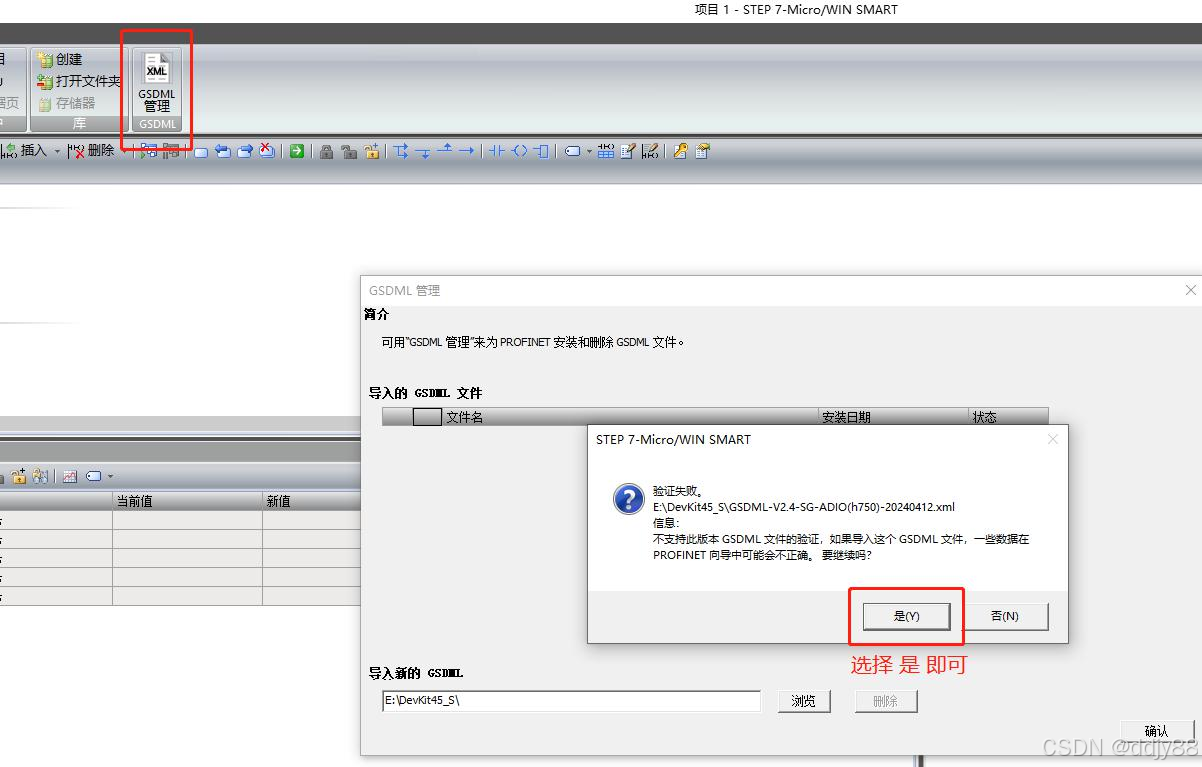The width and height of the screenshot is (1202, 767).
Task: Click the 文件名 column header
Action: click(630, 417)
